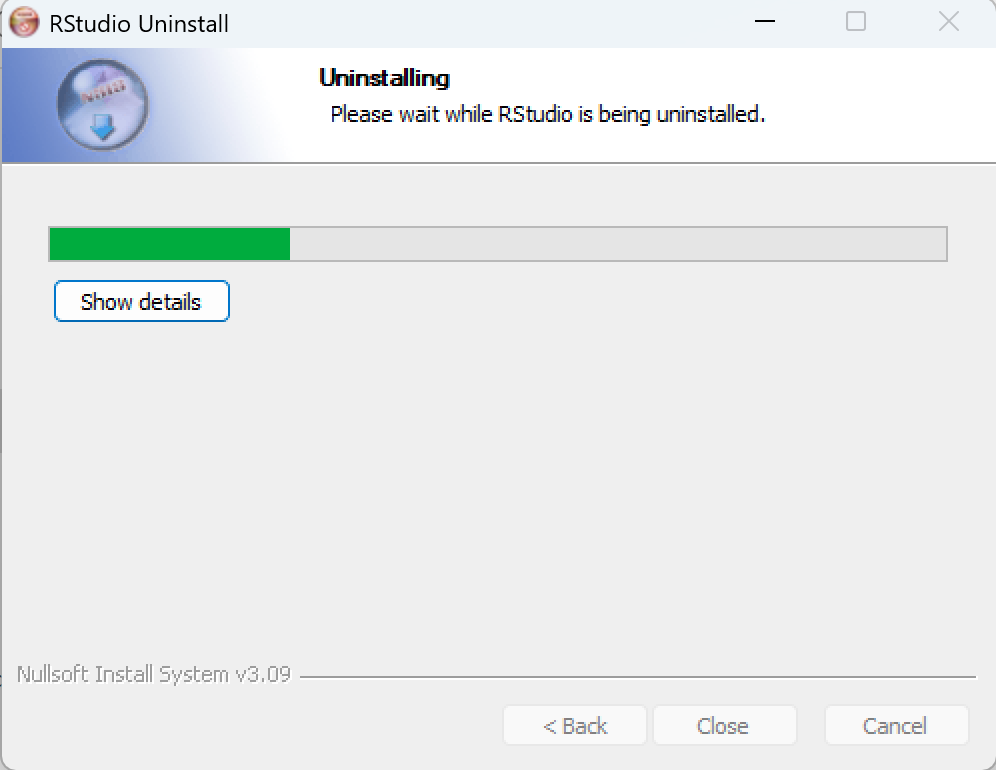Click the green filled part of progress bar
This screenshot has width=996, height=770.
[x=170, y=244]
